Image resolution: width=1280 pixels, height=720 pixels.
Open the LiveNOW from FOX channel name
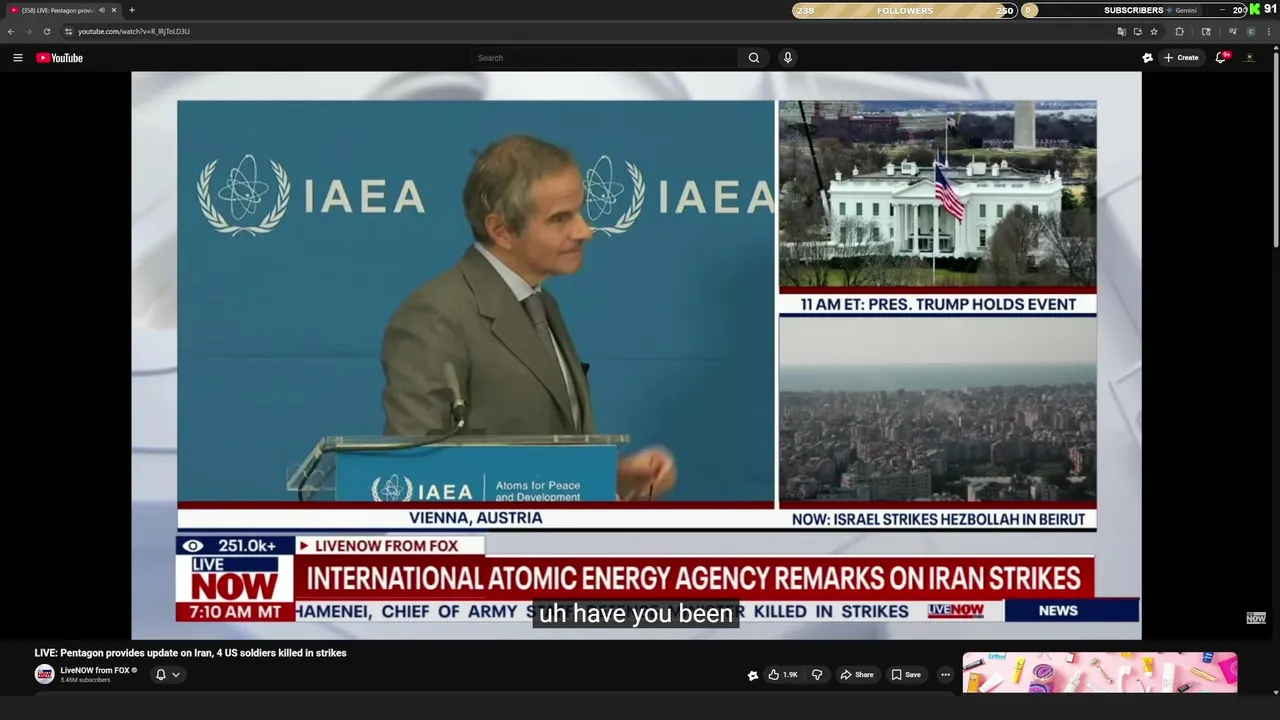coord(95,670)
